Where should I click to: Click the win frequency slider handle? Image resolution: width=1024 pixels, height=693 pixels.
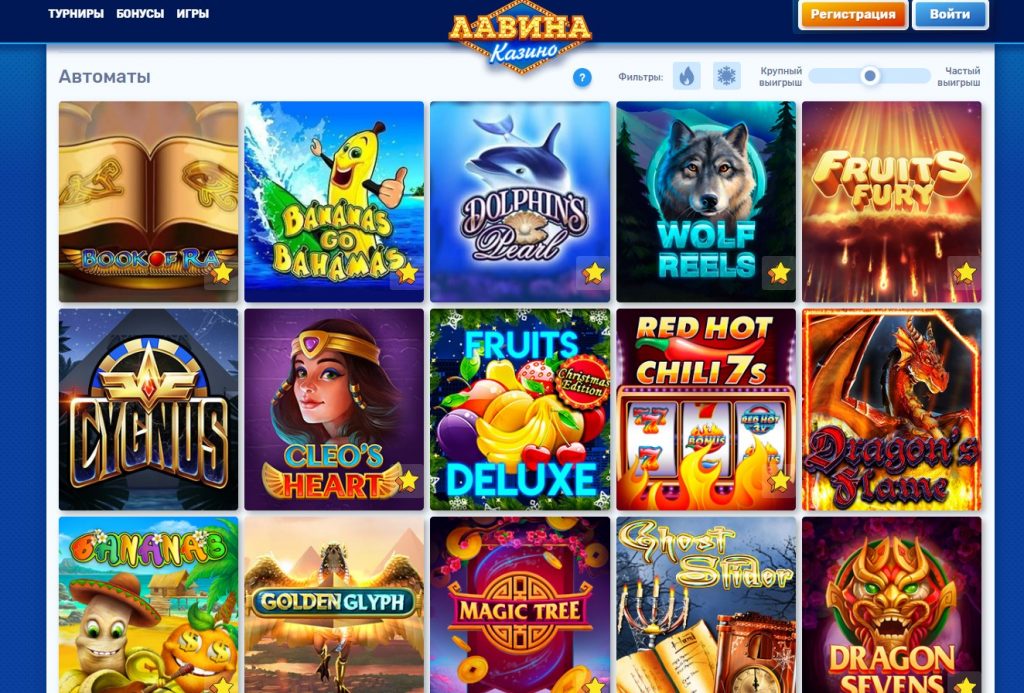click(869, 76)
